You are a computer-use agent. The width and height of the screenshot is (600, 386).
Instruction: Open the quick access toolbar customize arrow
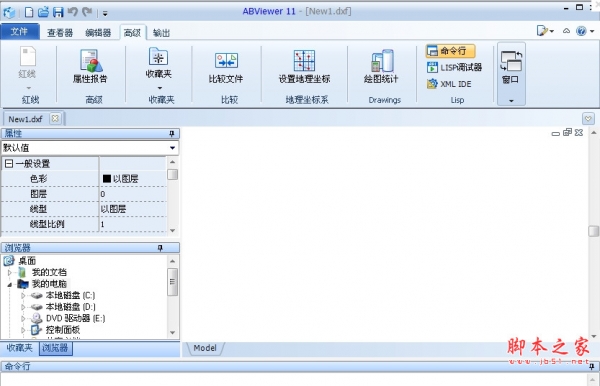(105, 14)
